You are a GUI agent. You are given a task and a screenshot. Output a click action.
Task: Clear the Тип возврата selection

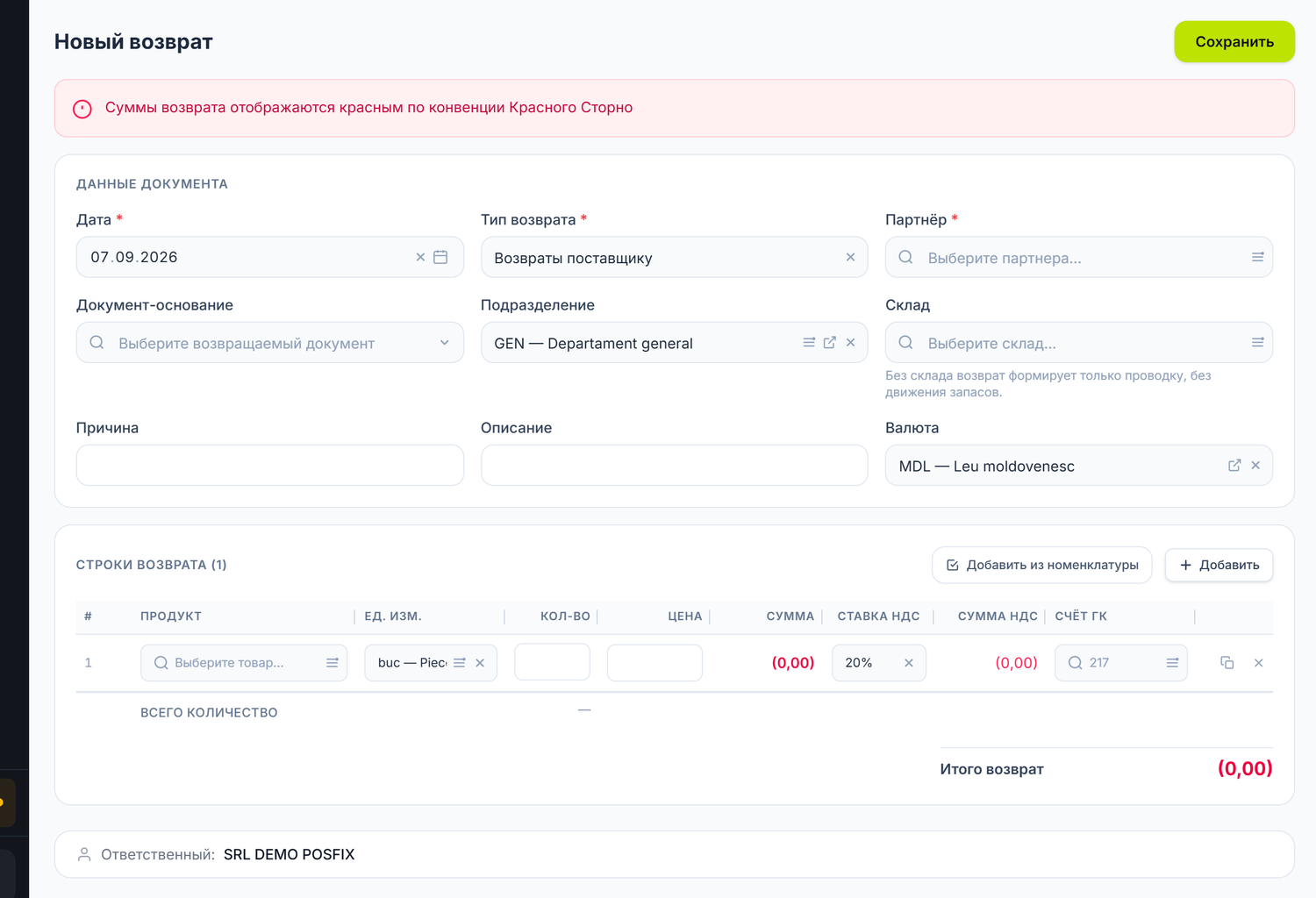tap(850, 257)
